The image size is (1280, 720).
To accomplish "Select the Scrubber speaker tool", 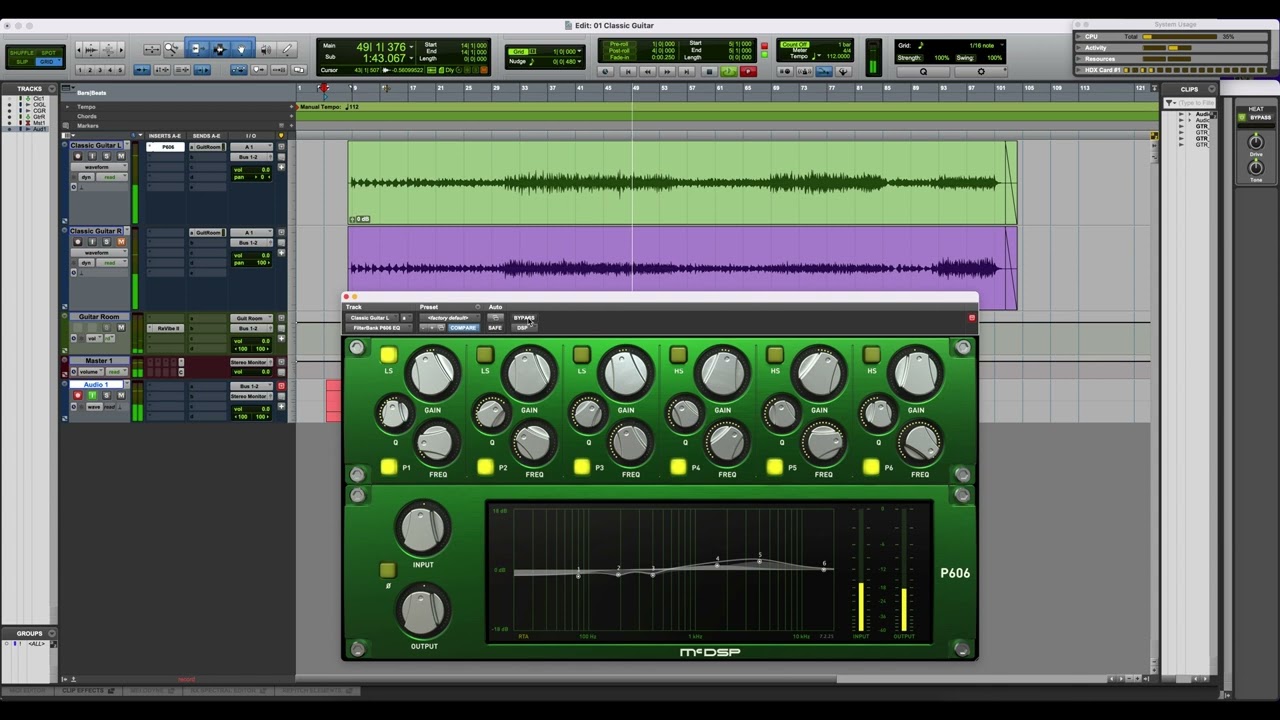I will pyautogui.click(x=265, y=49).
